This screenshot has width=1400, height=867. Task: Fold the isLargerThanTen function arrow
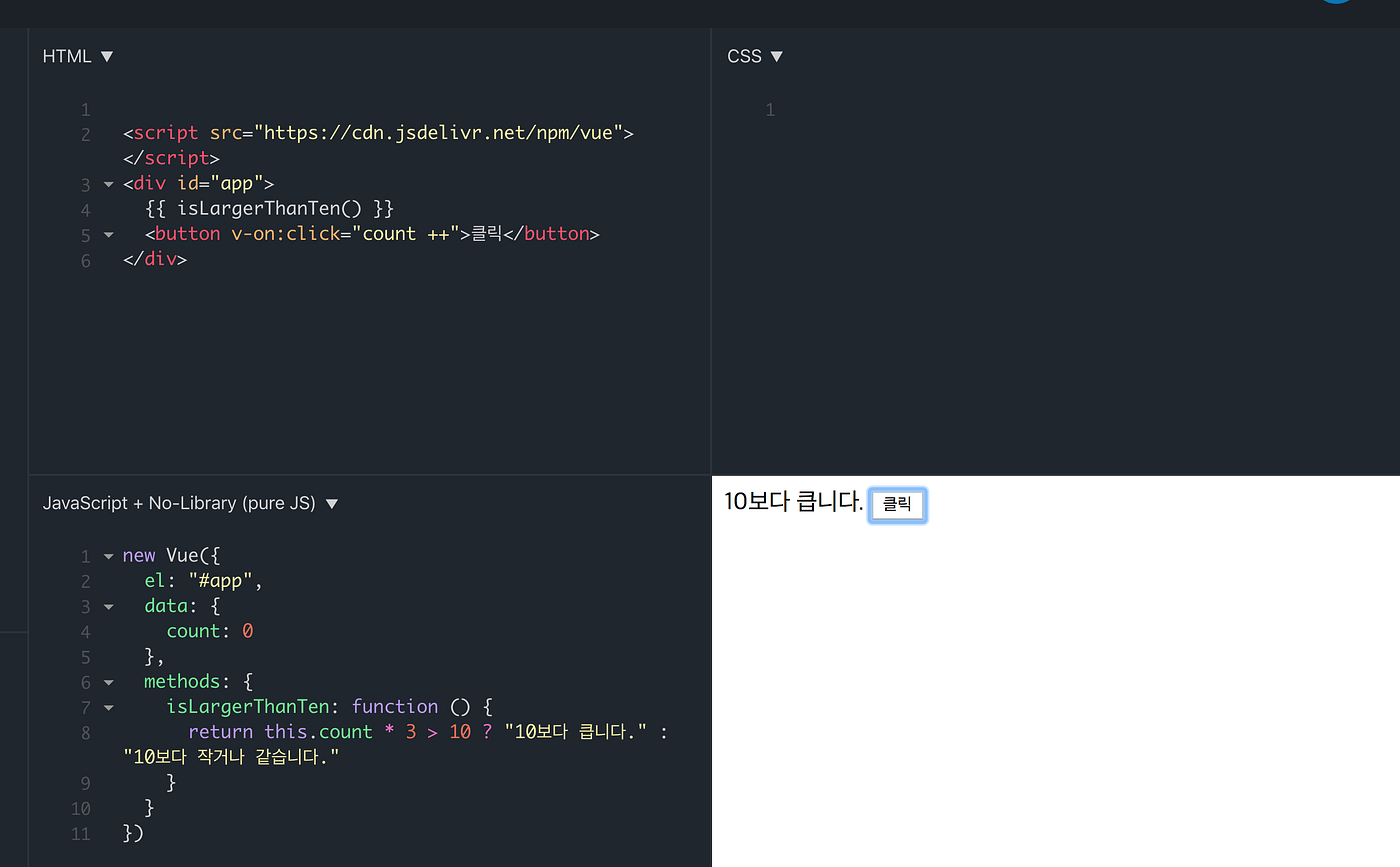[109, 707]
